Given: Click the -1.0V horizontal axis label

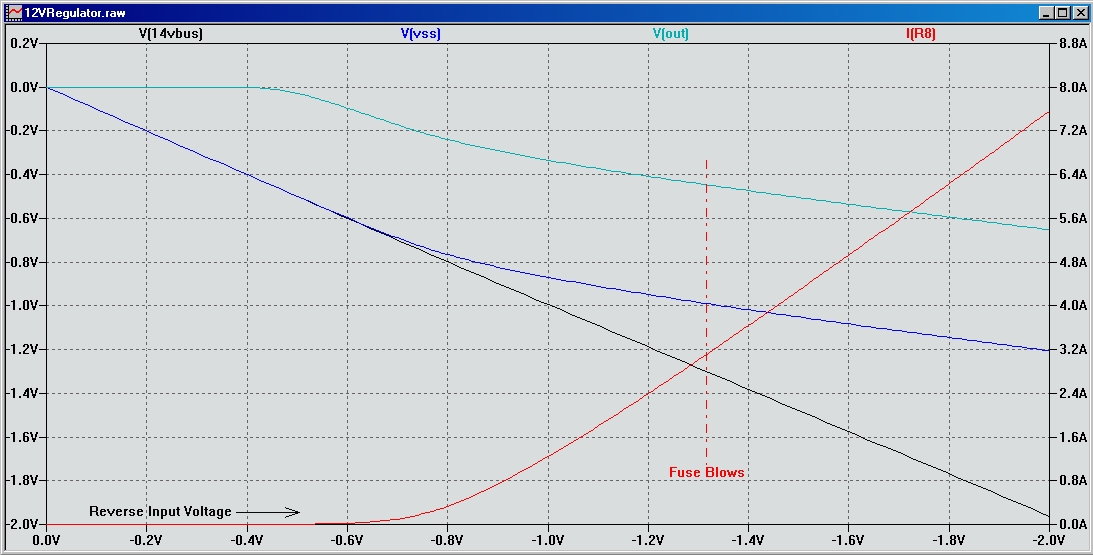Looking at the screenshot, I should pos(548,540).
